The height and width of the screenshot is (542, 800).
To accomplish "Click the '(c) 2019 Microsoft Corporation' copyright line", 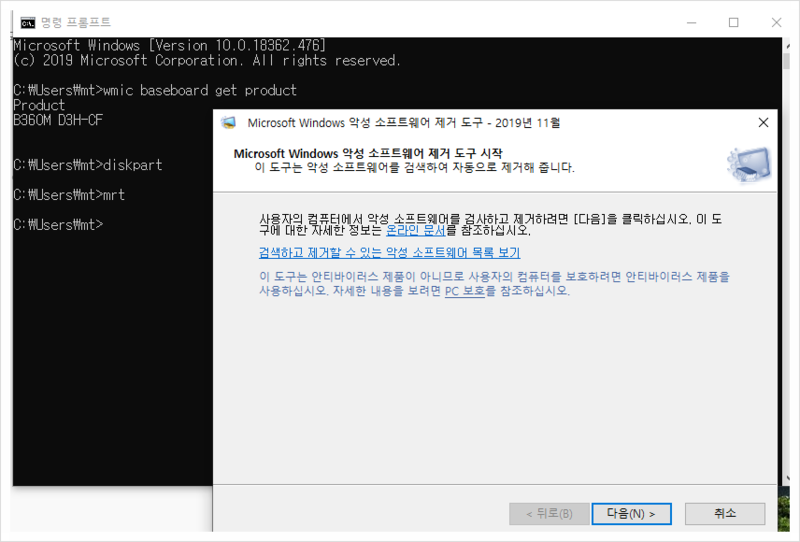I will (x=207, y=60).
